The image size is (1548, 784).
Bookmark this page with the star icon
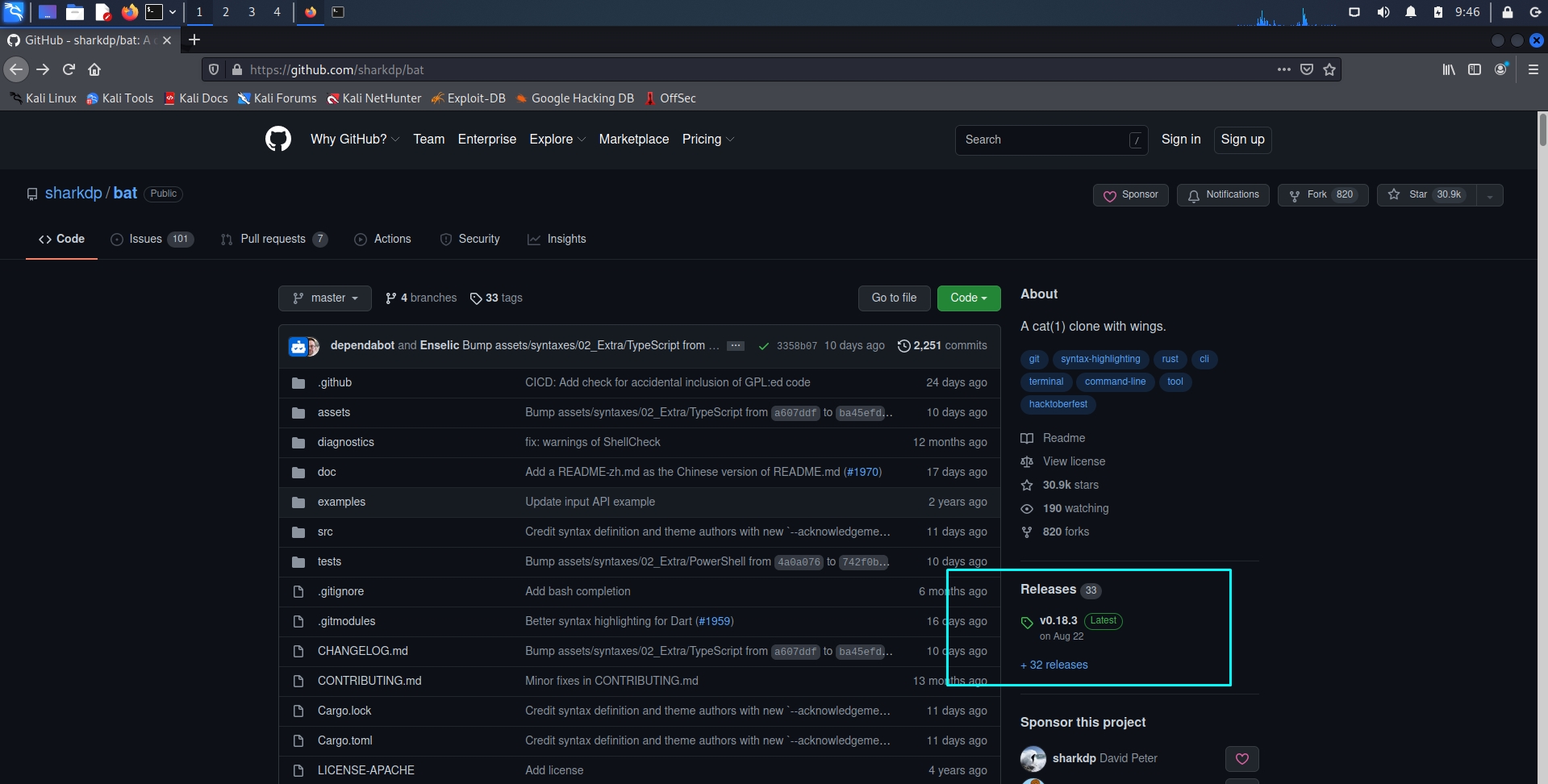pyautogui.click(x=1329, y=69)
